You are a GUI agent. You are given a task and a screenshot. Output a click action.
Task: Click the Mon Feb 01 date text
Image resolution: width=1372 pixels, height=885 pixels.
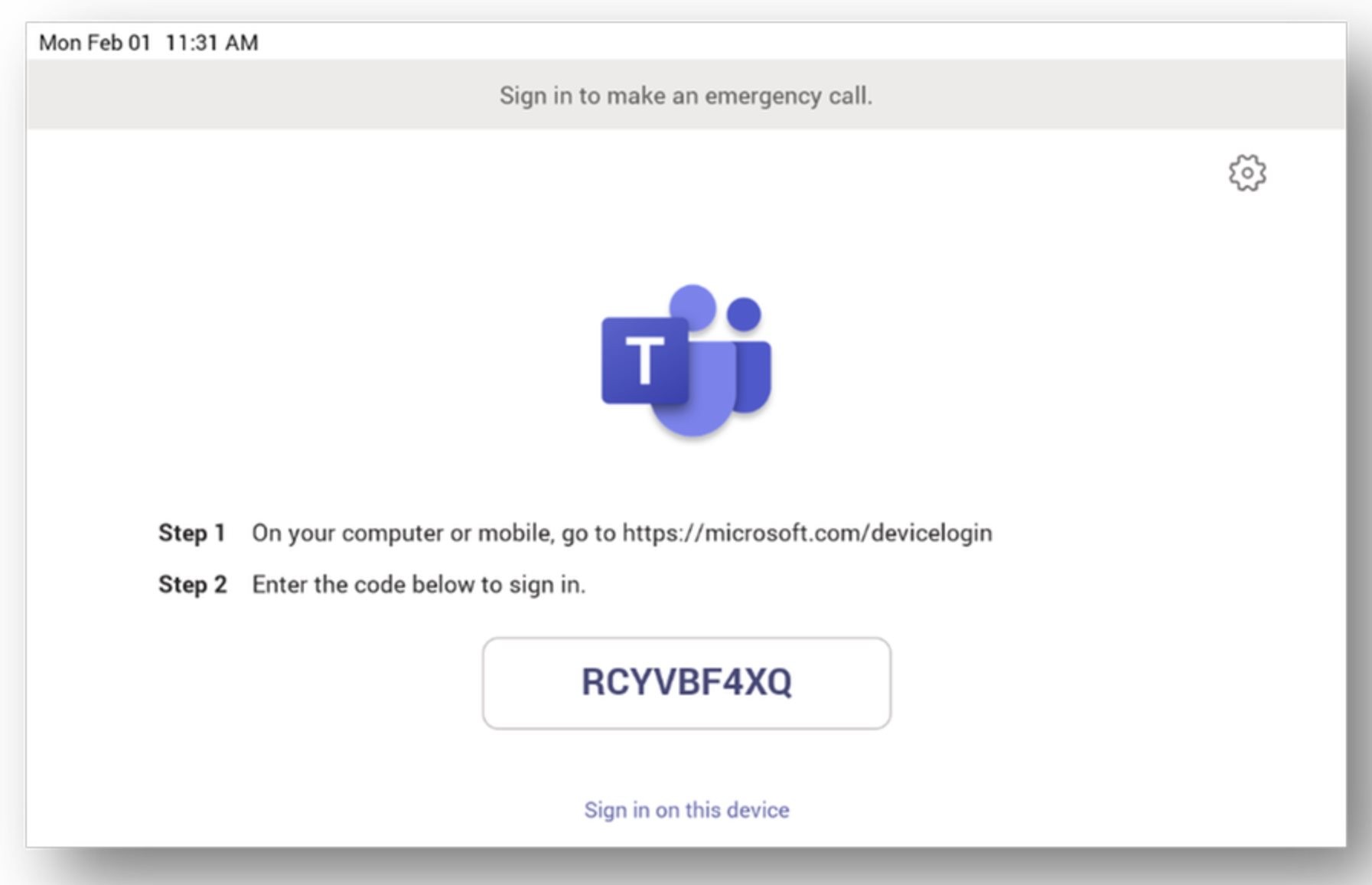[95, 43]
